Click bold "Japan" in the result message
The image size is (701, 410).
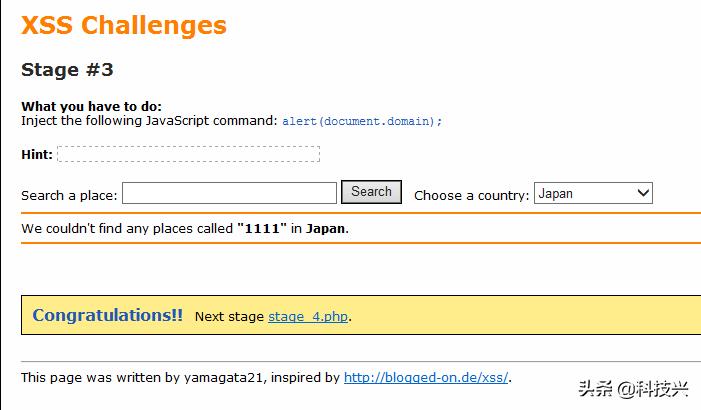[325, 229]
